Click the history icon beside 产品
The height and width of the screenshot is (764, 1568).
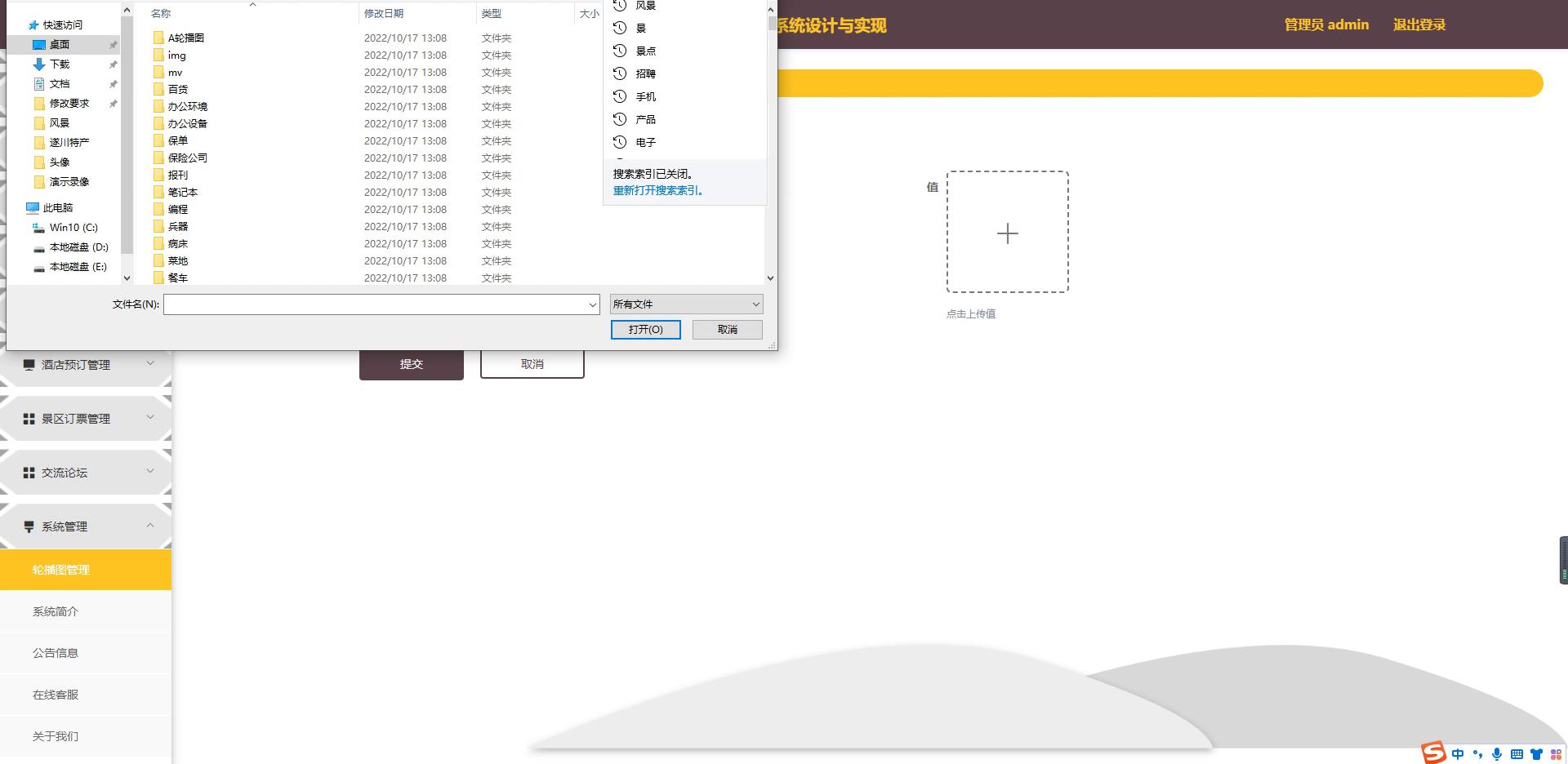tap(620, 119)
